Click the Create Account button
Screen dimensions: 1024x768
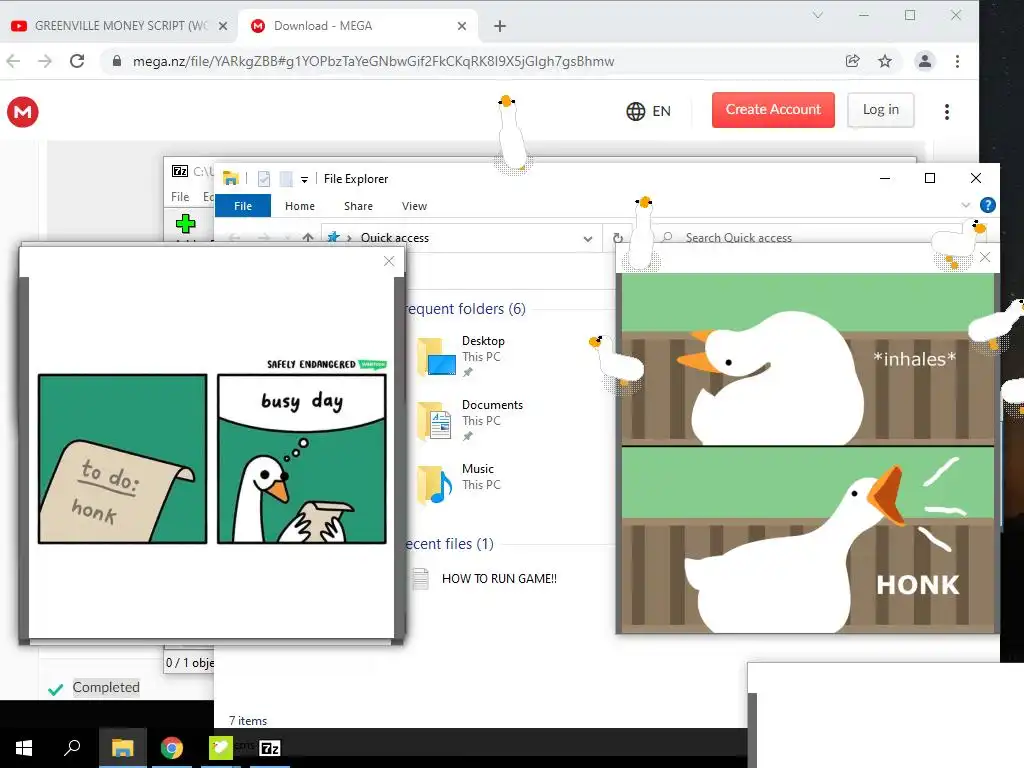pyautogui.click(x=773, y=110)
